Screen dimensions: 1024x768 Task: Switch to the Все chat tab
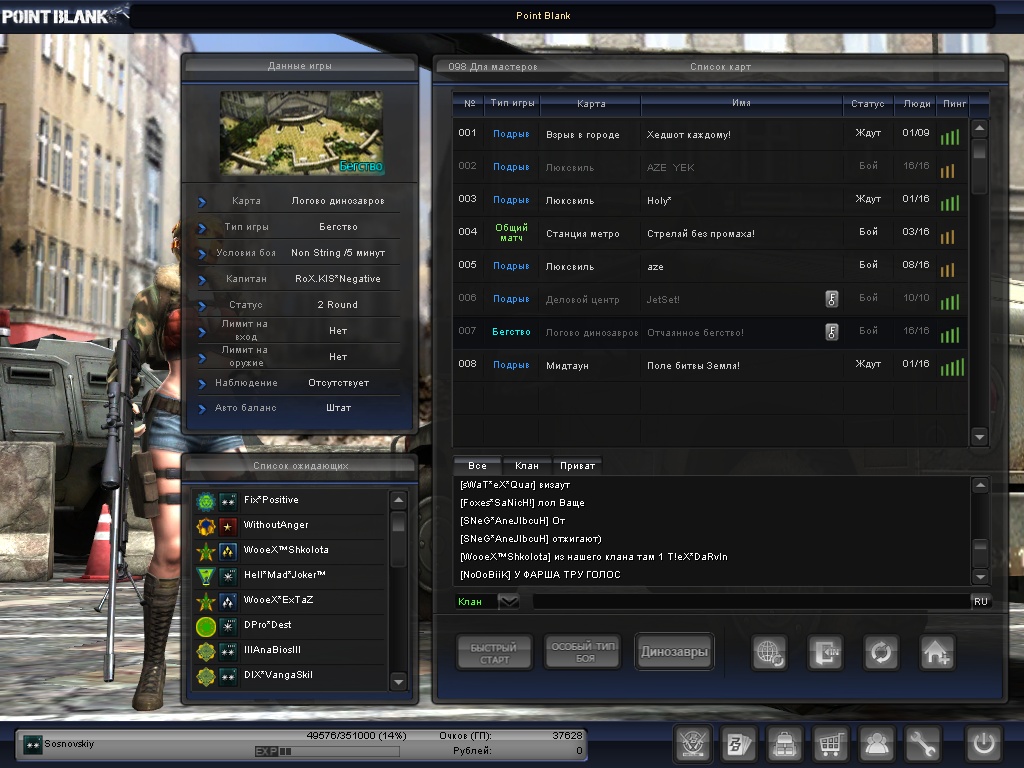click(x=477, y=466)
